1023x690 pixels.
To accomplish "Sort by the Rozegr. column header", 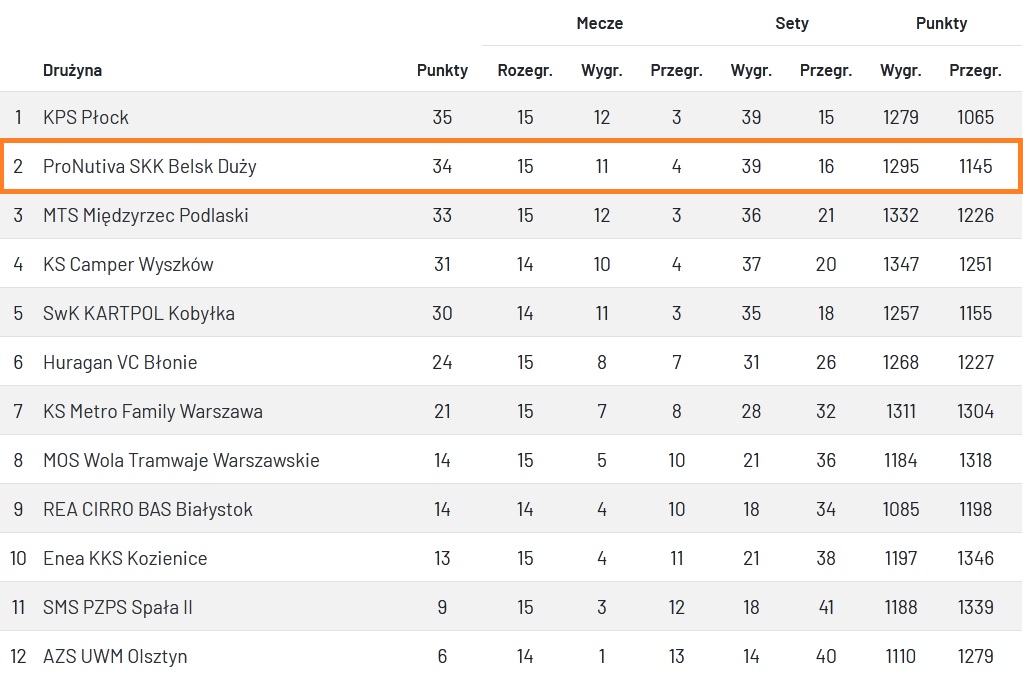I will pyautogui.click(x=525, y=70).
